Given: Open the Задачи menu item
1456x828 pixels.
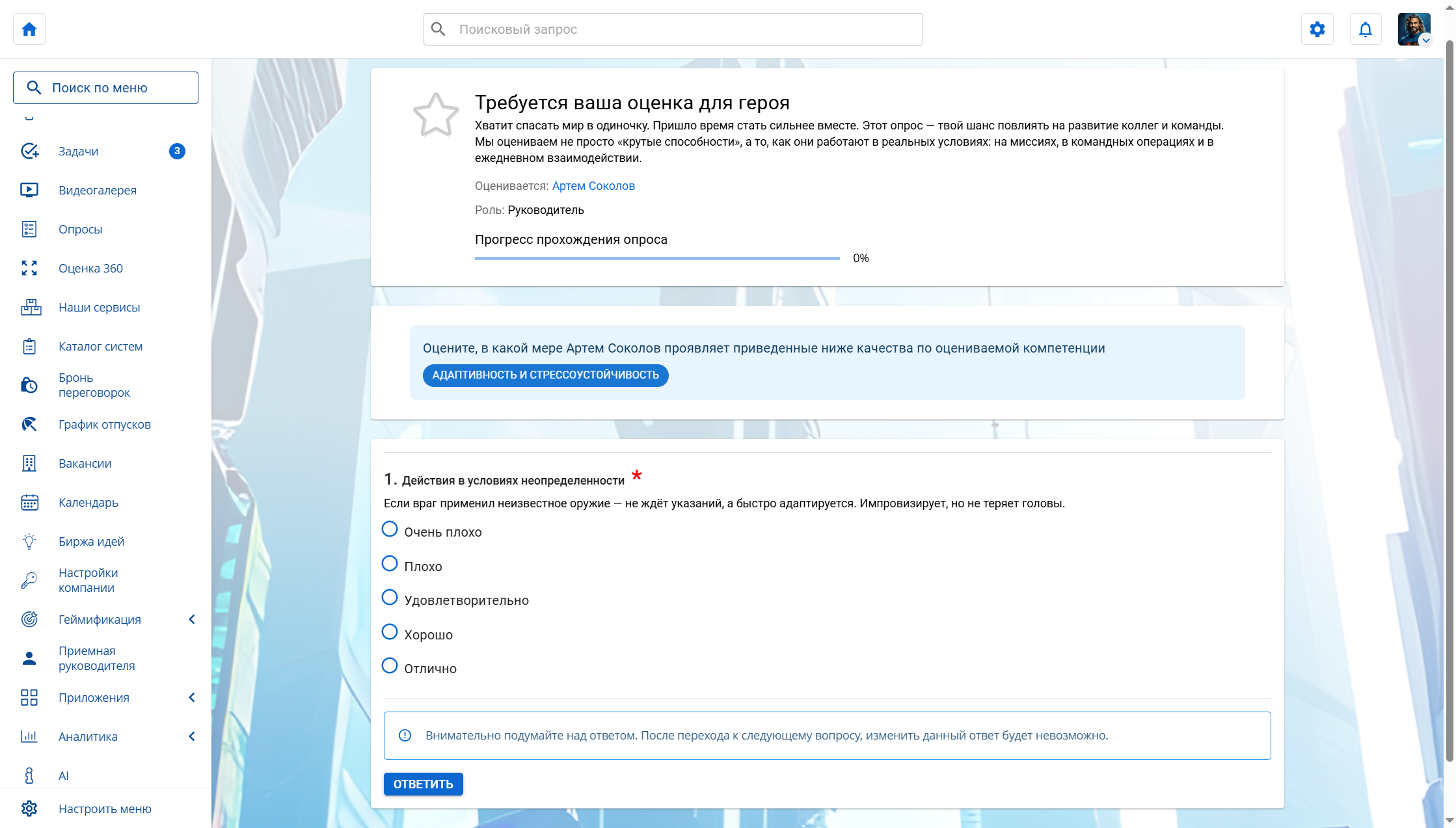Looking at the screenshot, I should (79, 151).
